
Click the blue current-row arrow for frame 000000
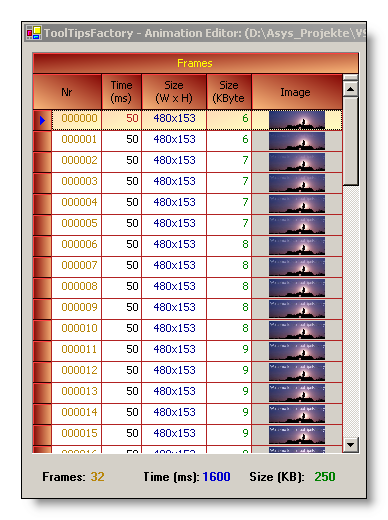[42, 120]
